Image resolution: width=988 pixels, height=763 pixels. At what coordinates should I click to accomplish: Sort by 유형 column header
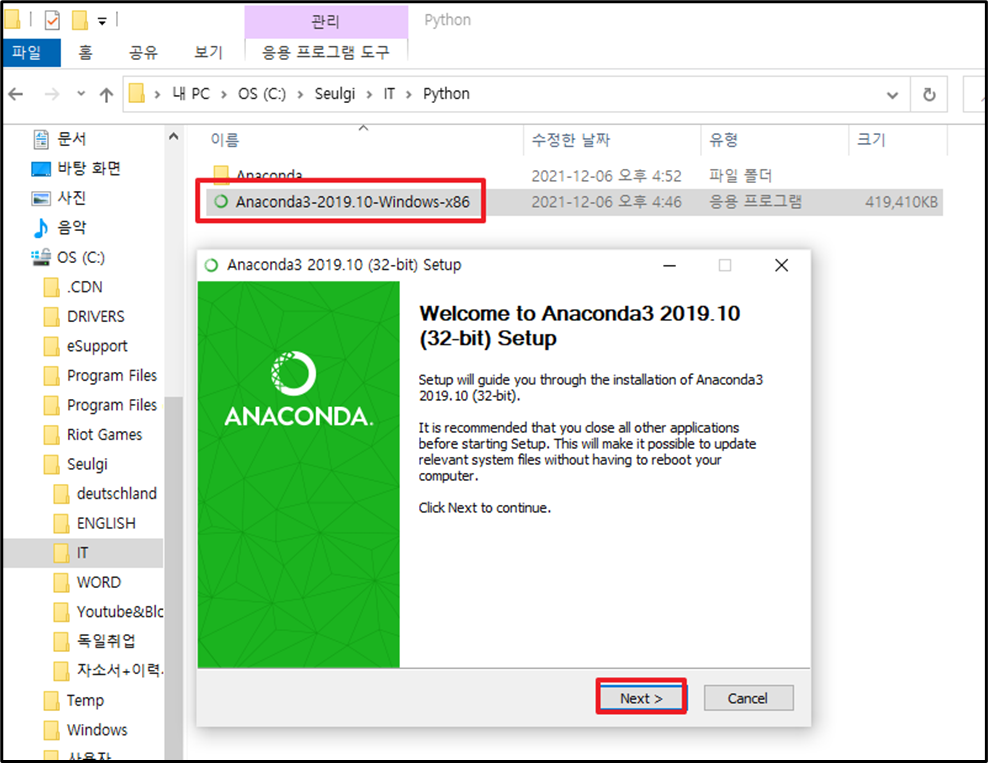(x=723, y=140)
